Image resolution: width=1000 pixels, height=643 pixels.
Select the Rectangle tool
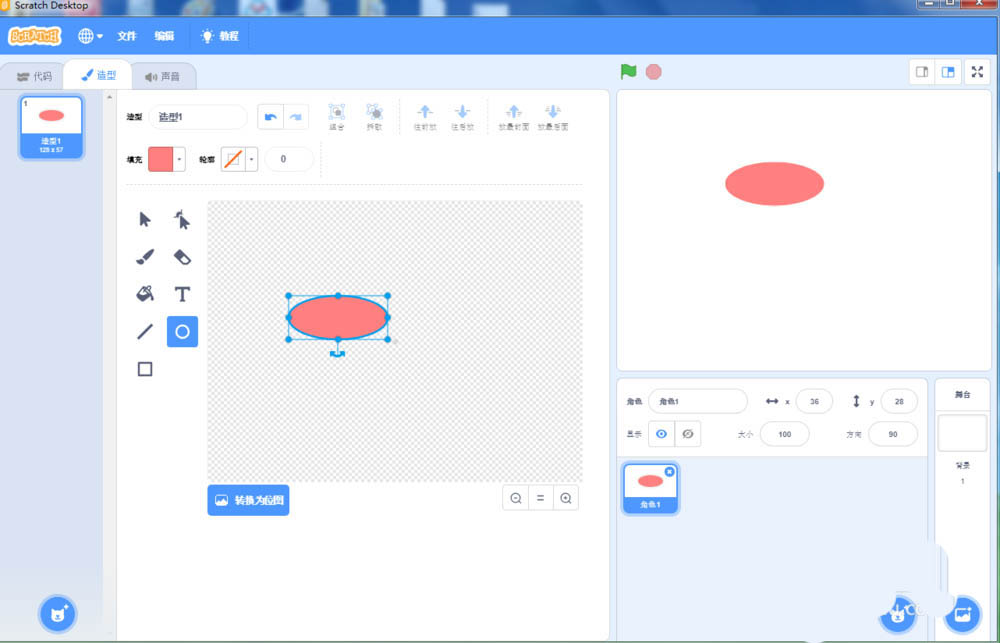point(144,368)
